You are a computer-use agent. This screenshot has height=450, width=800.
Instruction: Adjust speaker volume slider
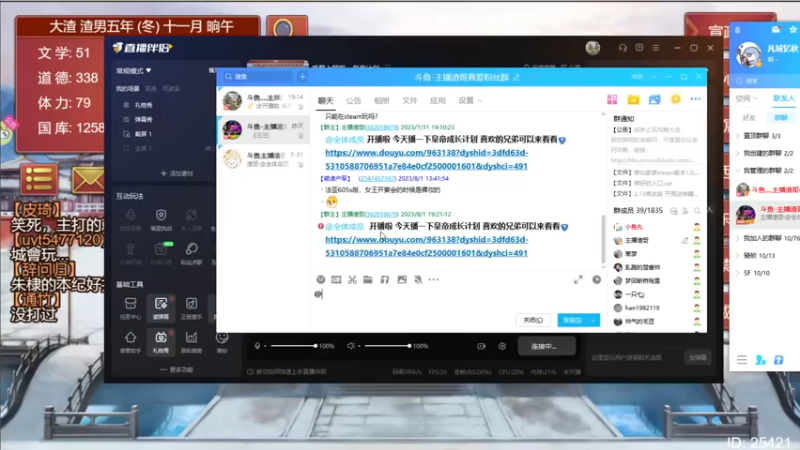coord(387,346)
